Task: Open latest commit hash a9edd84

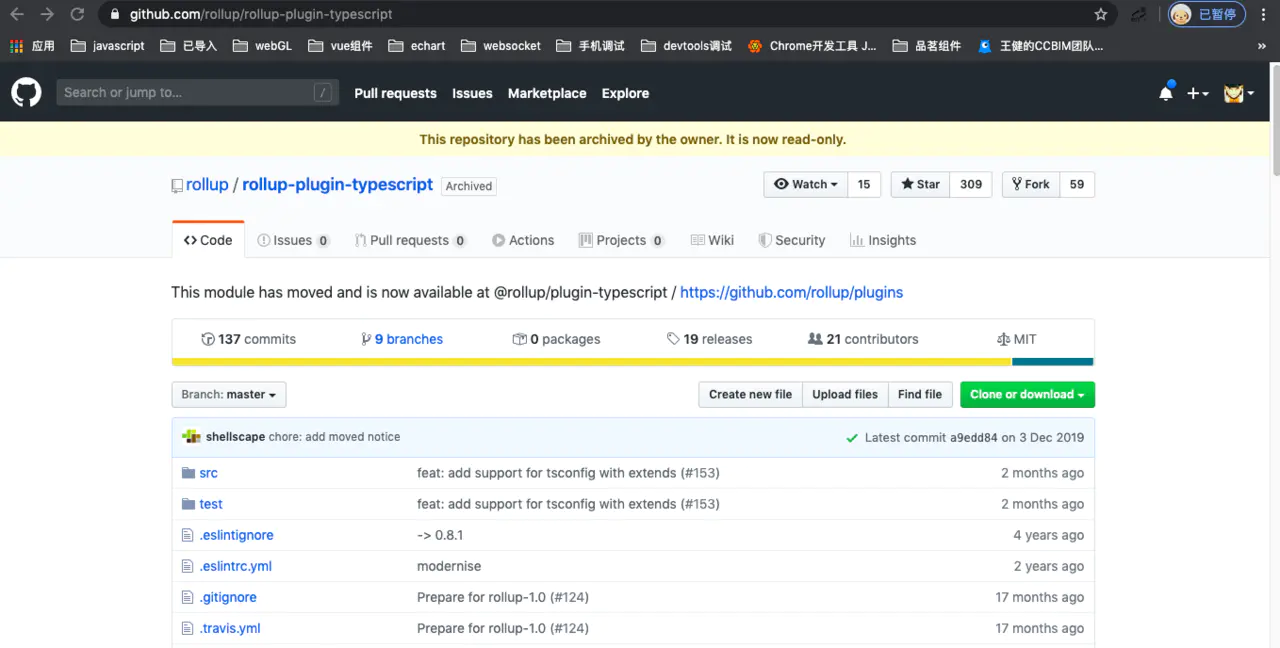Action: click(x=974, y=437)
